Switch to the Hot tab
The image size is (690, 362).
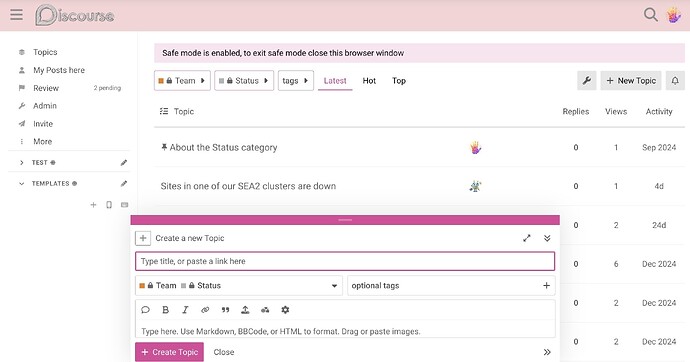click(369, 80)
